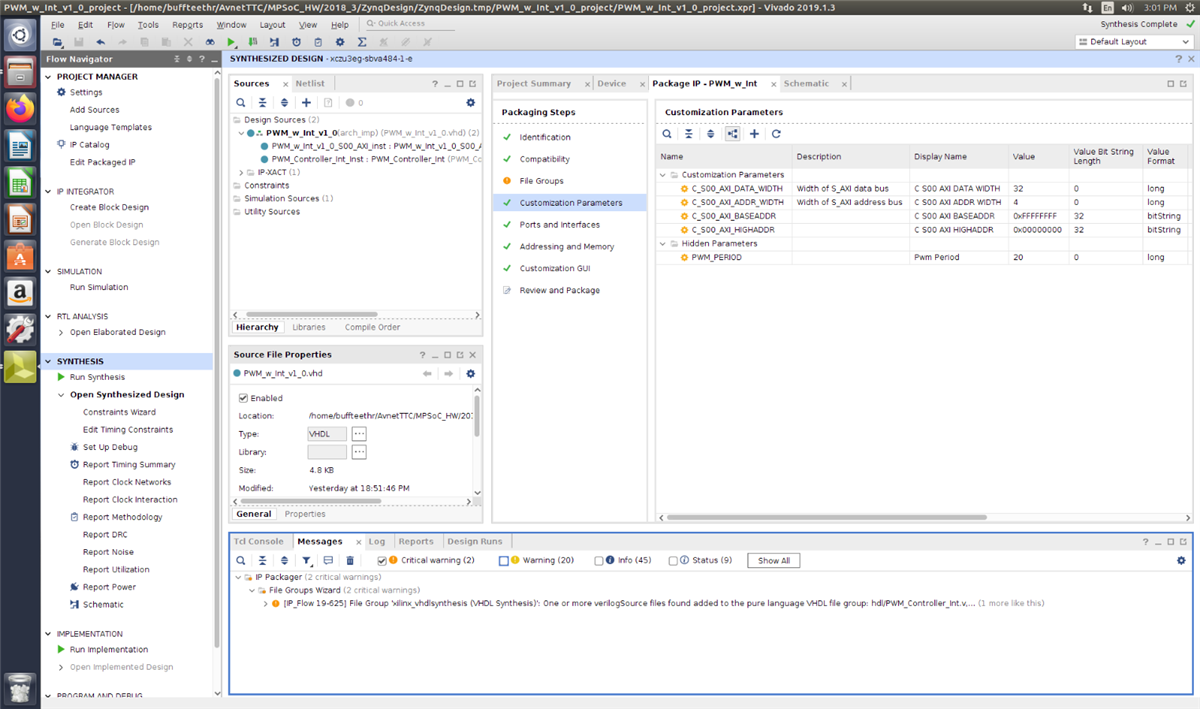Click search icon in Sources panel
The width and height of the screenshot is (1200, 709).
tap(240, 102)
